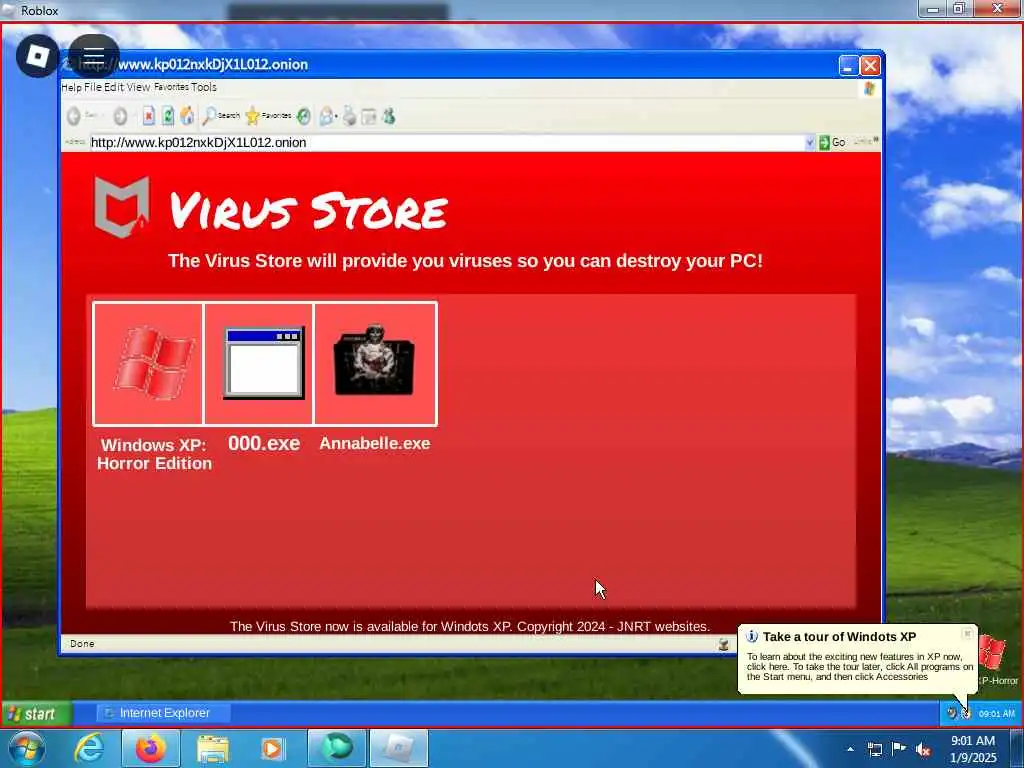
Task: Click the Action Center flag tray icon
Action: (899, 749)
